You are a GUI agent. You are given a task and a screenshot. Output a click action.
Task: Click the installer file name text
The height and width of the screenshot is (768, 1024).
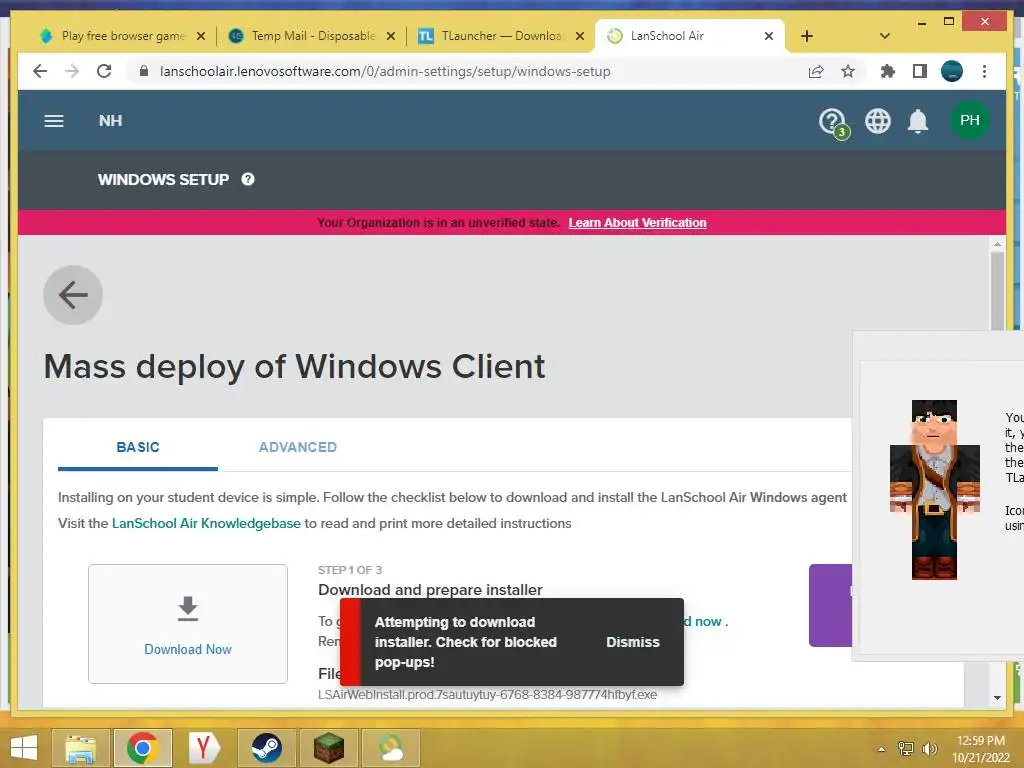[487, 694]
